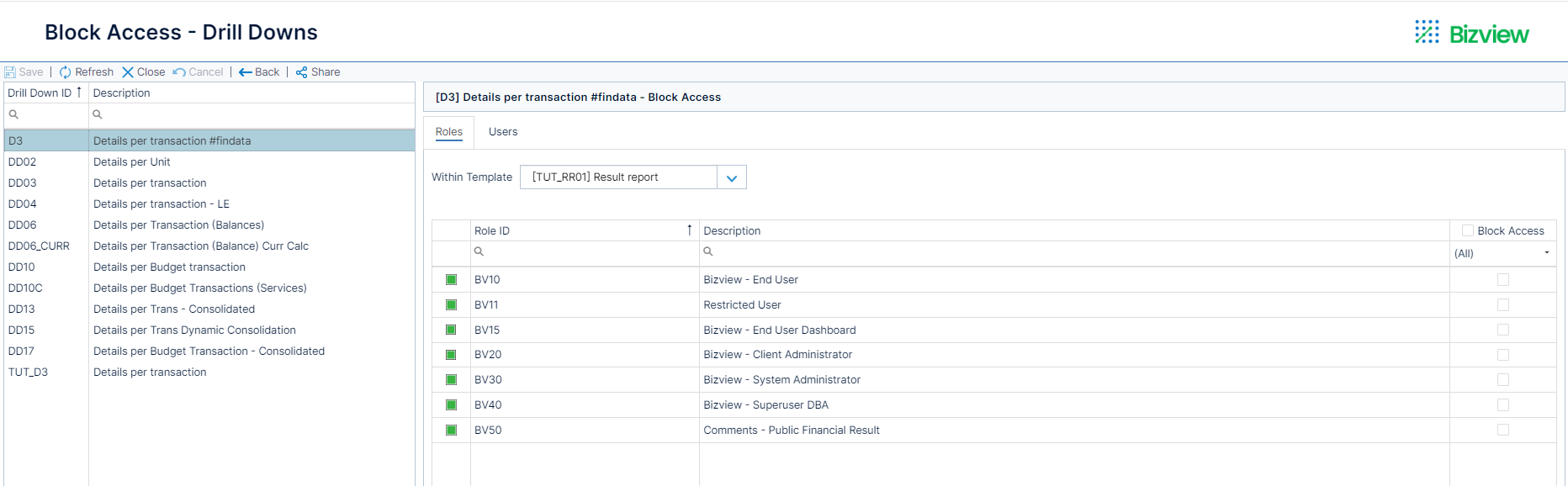Click the green status square for BV10
Image resolution: width=1568 pixels, height=486 pixels.
click(451, 279)
